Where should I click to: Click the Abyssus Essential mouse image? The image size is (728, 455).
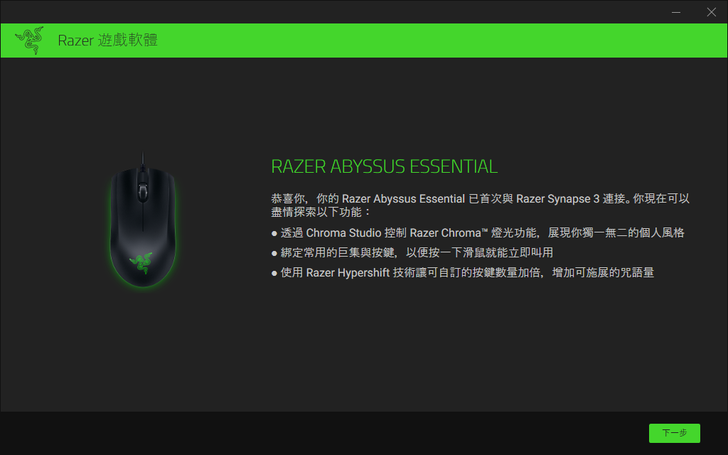tap(143, 221)
